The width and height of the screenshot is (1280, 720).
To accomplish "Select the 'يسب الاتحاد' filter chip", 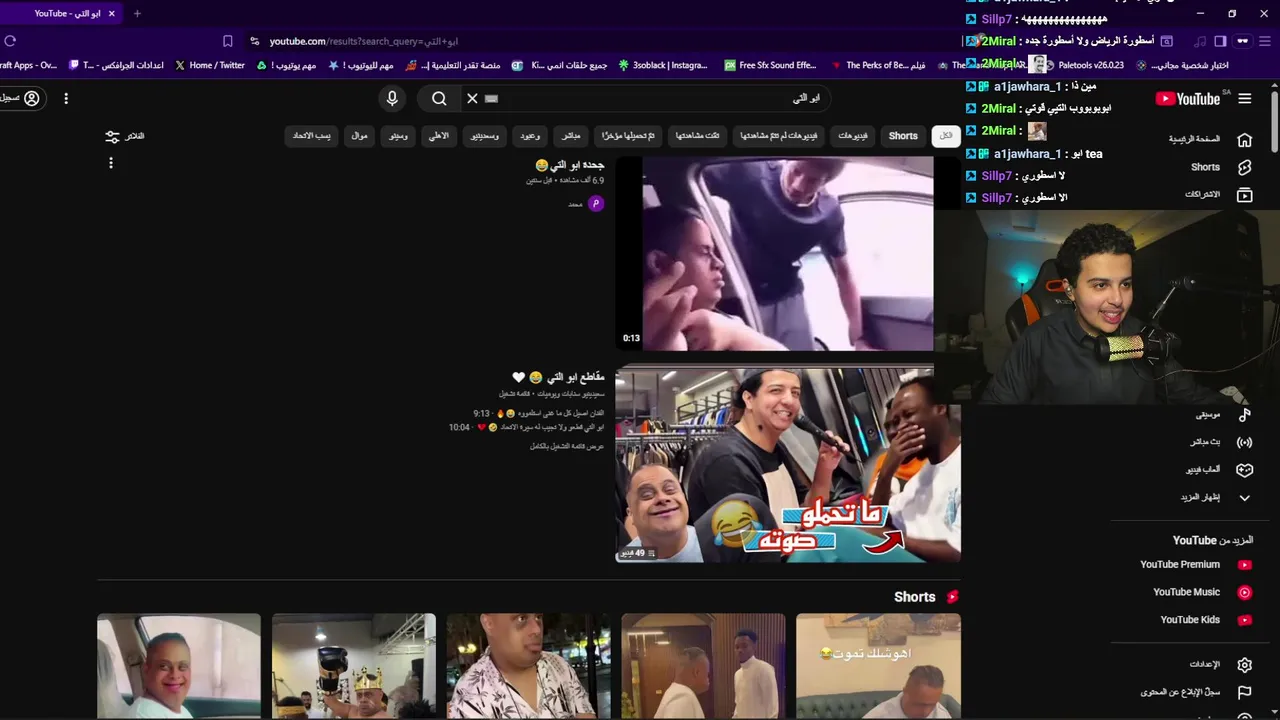I will pyautogui.click(x=312, y=136).
